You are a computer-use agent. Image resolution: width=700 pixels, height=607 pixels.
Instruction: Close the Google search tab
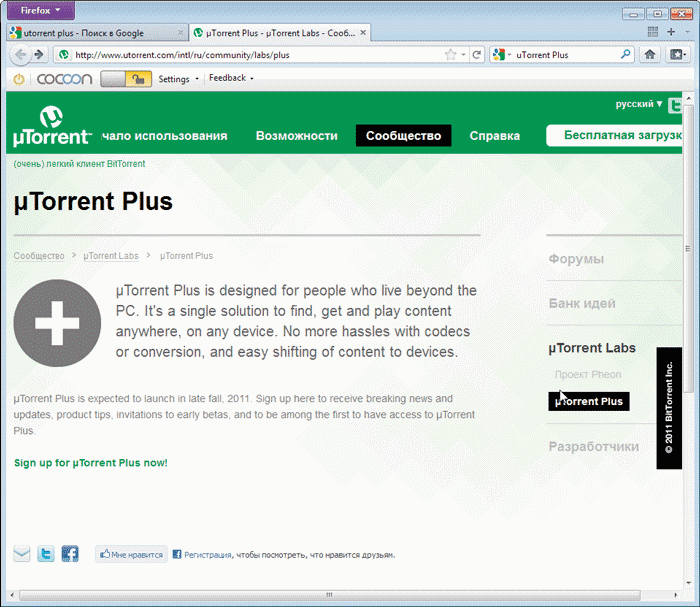tap(180, 33)
